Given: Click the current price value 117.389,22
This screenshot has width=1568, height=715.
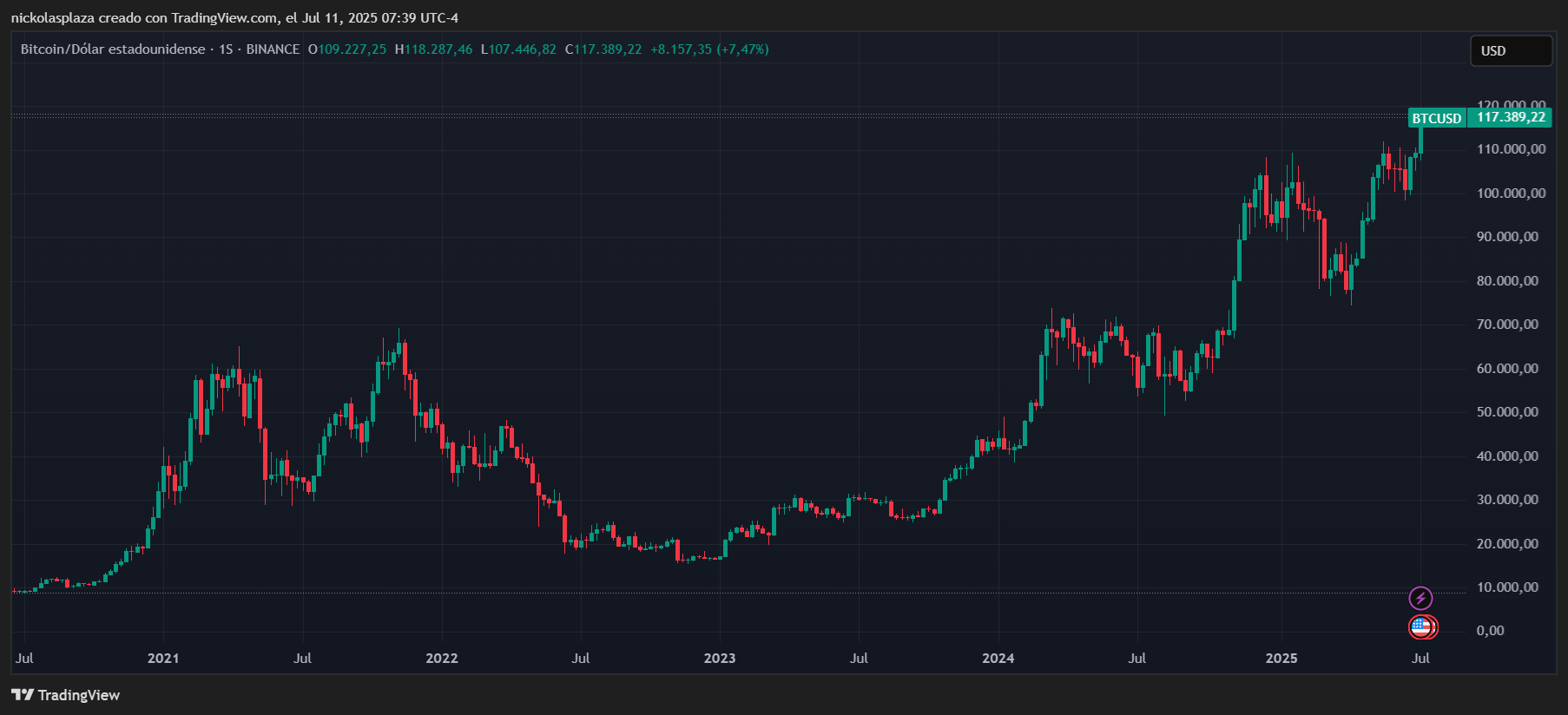Looking at the screenshot, I should (1511, 117).
